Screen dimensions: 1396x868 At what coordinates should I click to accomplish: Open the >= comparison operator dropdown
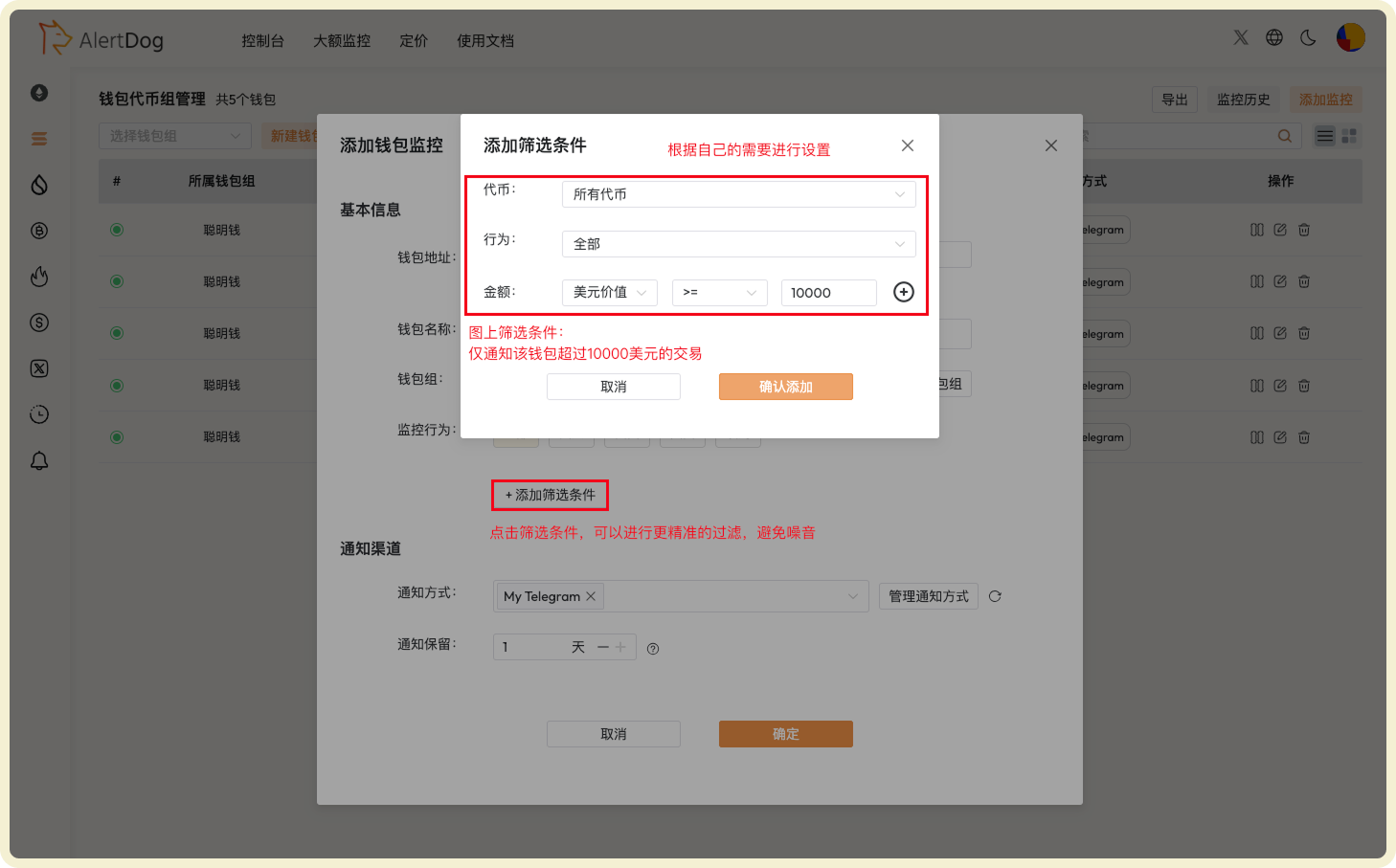(719, 292)
